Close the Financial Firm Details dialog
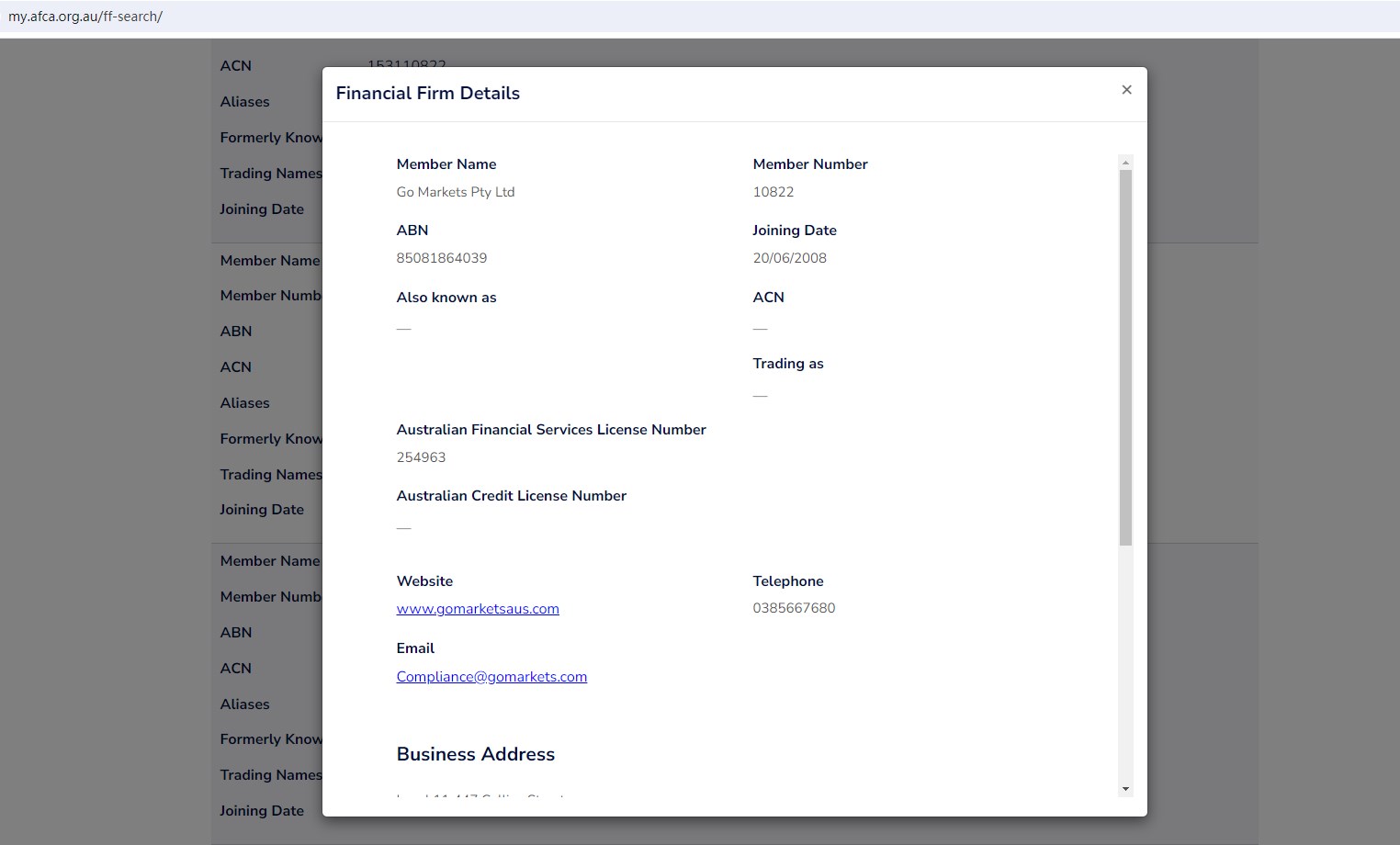The width and height of the screenshot is (1400, 845). click(1126, 90)
